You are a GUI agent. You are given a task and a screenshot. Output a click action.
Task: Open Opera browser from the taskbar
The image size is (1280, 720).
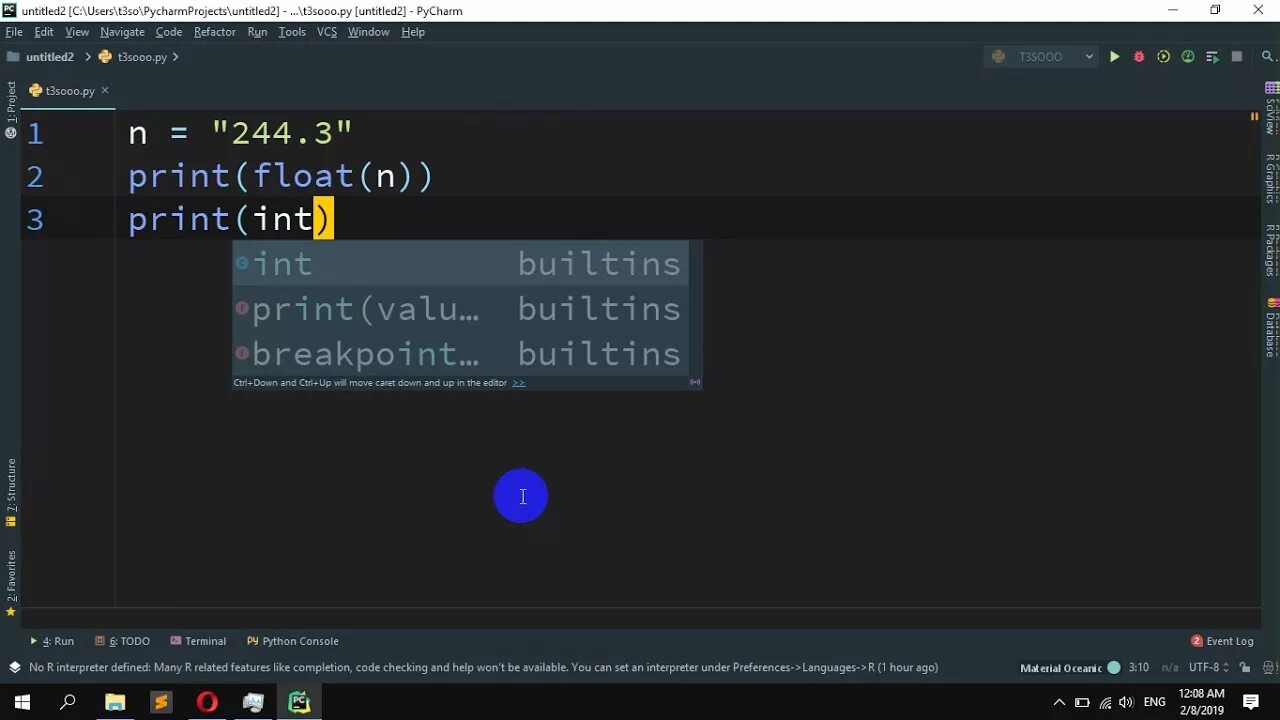pyautogui.click(x=207, y=702)
